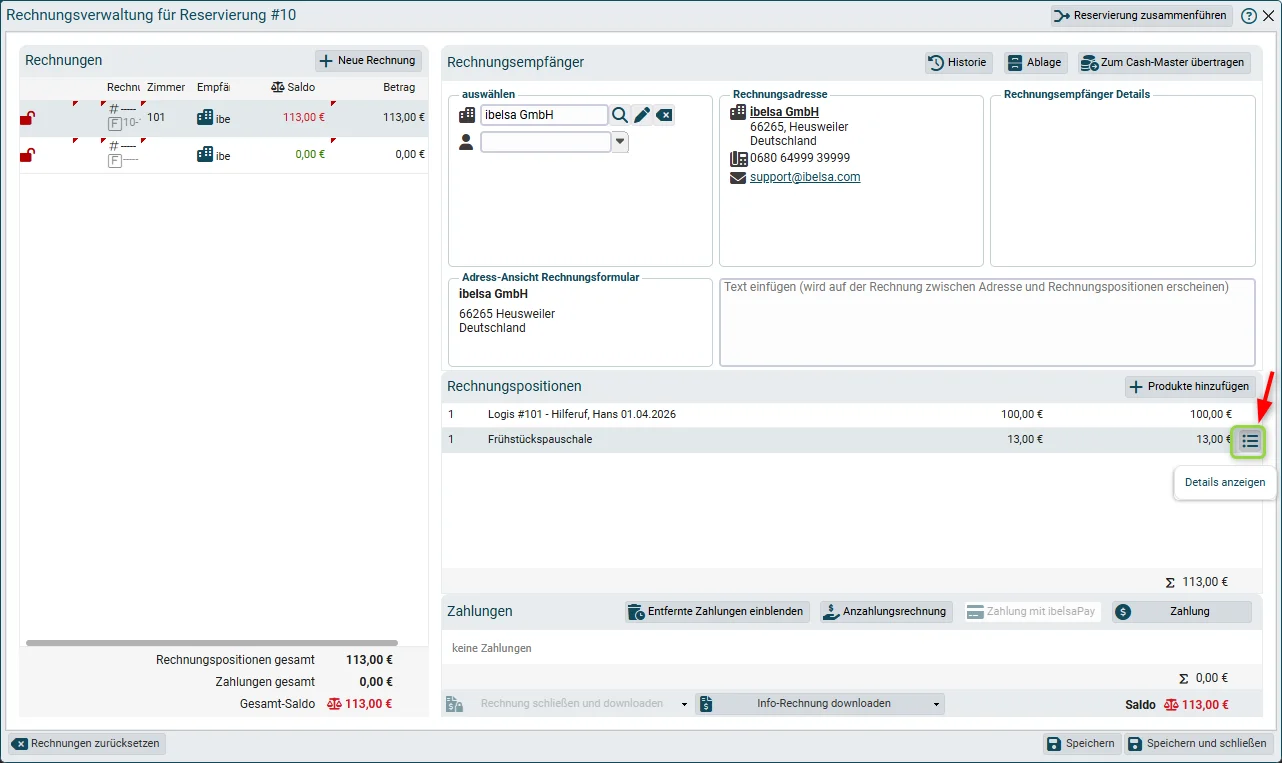Click the red lock on the 0,00 € invoice
The image size is (1282, 763).
pos(27,155)
